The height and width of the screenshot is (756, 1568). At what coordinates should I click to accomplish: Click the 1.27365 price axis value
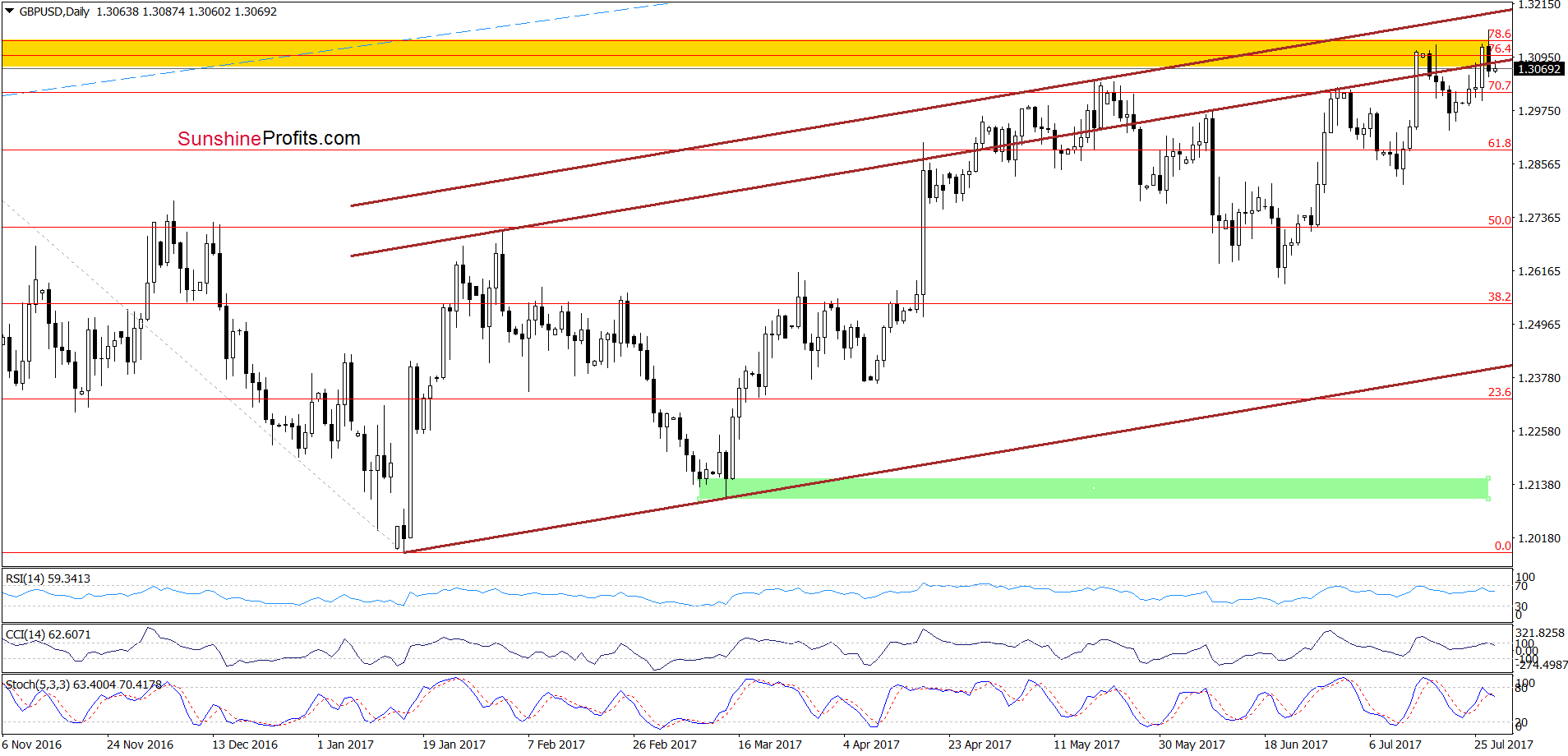(x=1538, y=218)
